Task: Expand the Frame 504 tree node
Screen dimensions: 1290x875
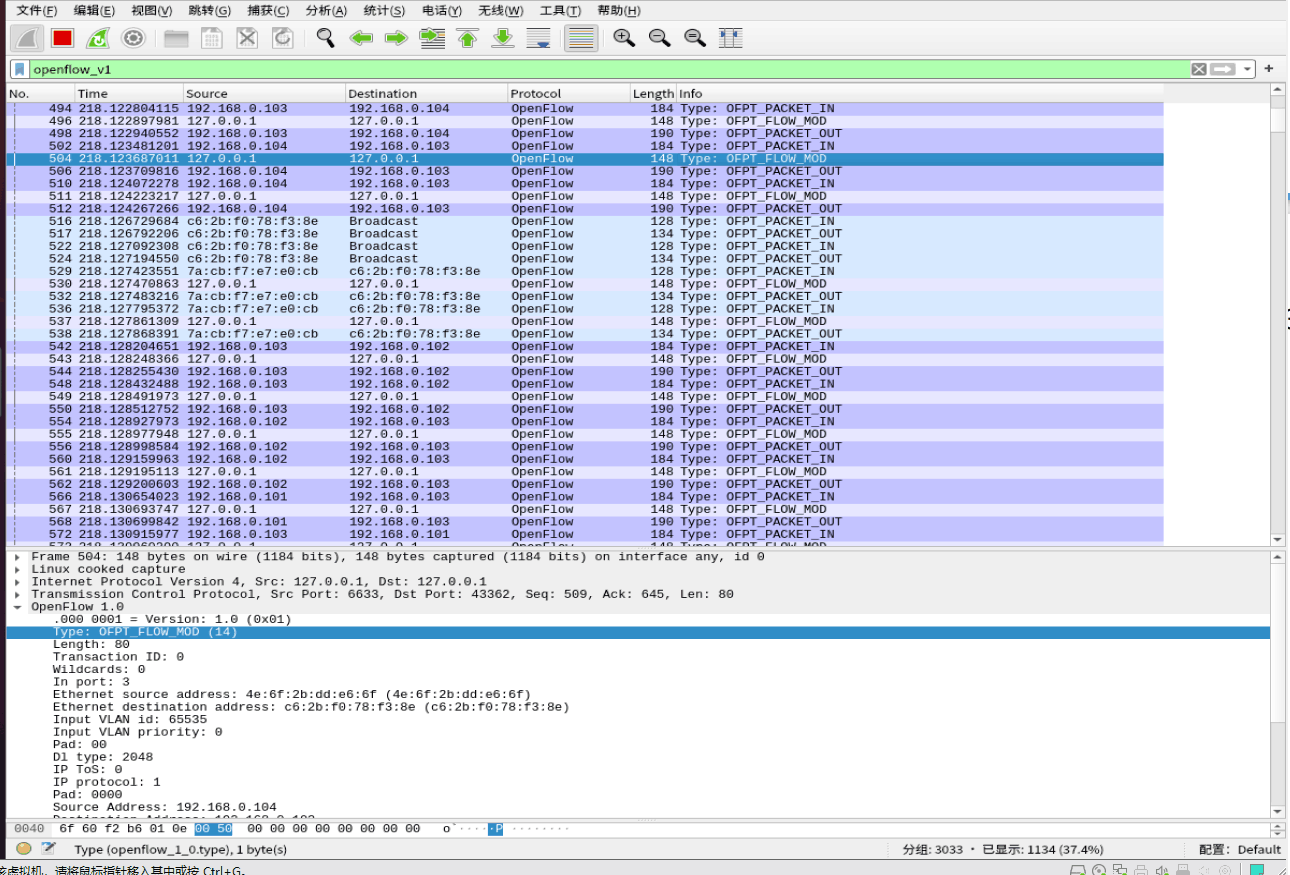Action: pyautogui.click(x=17, y=557)
